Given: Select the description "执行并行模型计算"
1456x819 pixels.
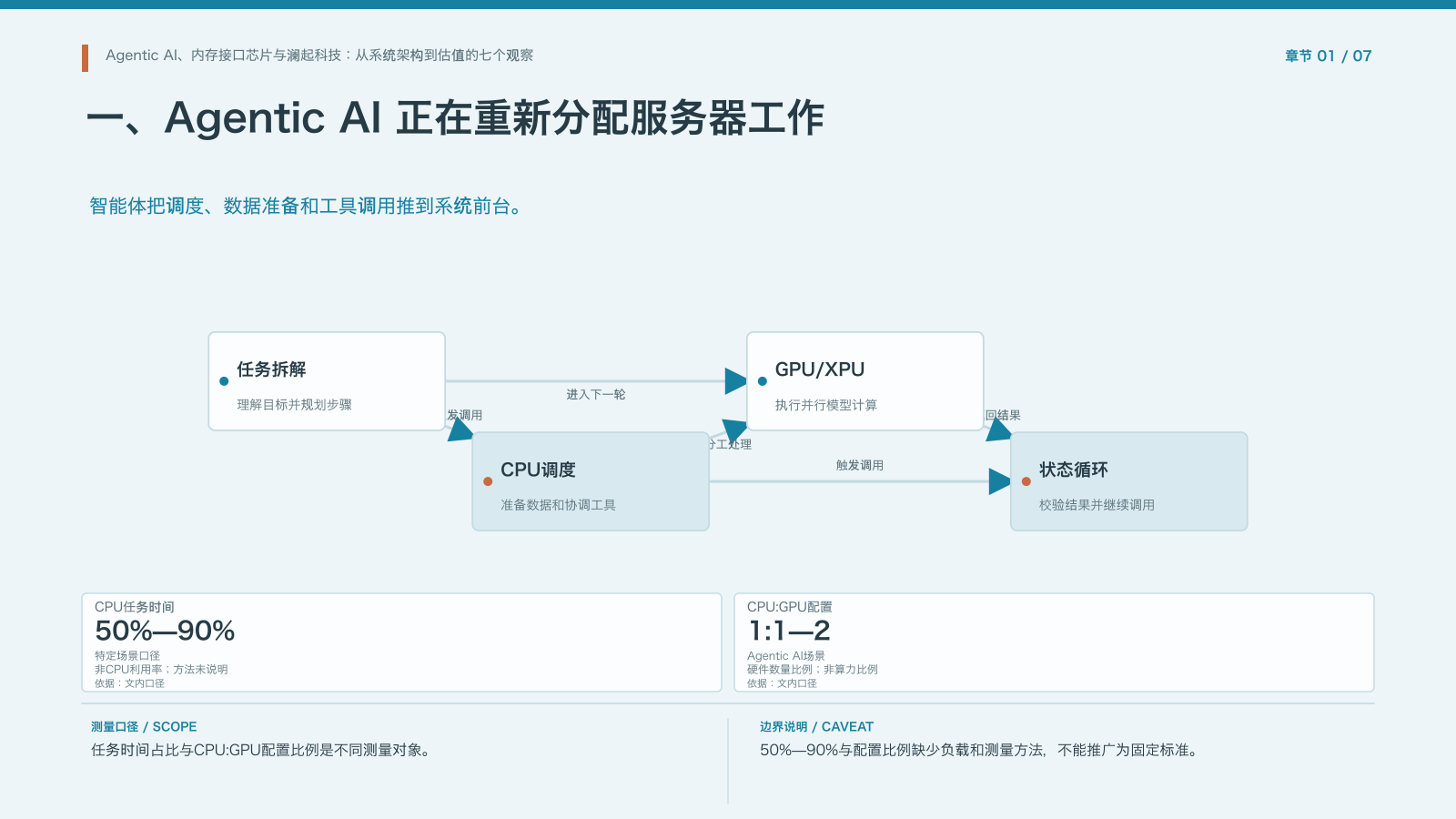Looking at the screenshot, I should 826,405.
